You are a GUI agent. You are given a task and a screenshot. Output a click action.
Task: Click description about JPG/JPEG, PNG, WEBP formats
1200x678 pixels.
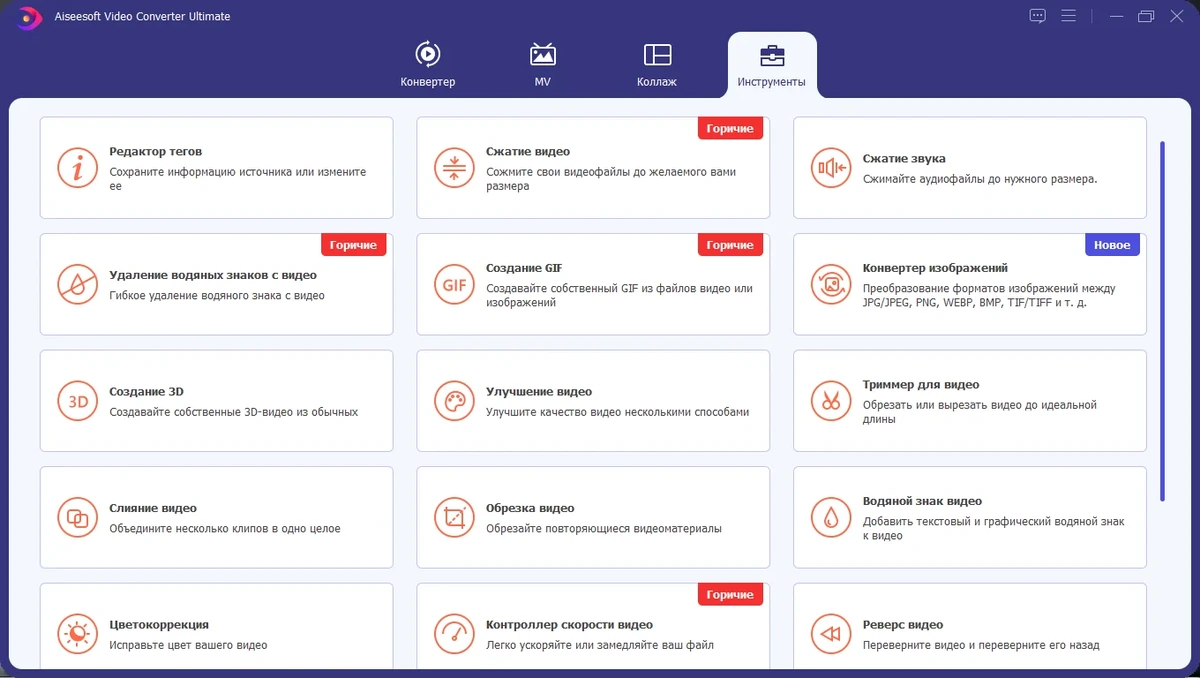pyautogui.click(x=989, y=295)
